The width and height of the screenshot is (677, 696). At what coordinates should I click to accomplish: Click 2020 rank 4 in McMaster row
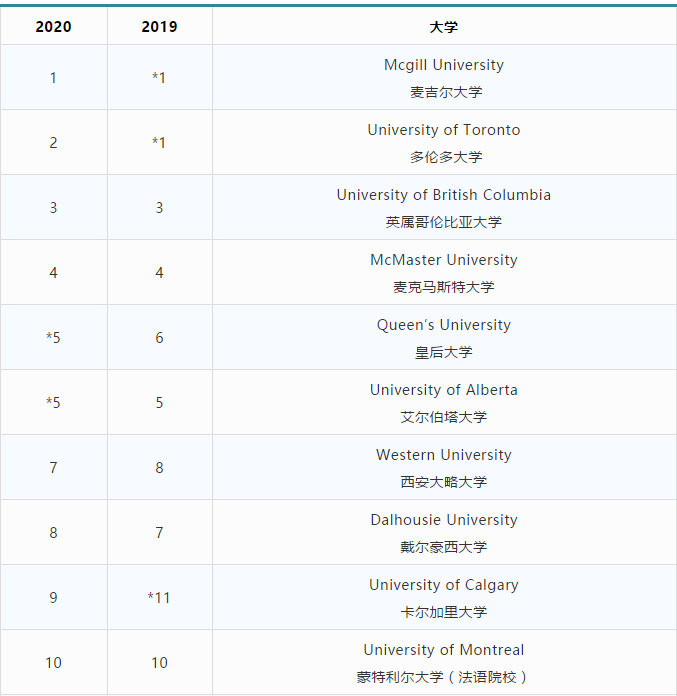[53, 273]
